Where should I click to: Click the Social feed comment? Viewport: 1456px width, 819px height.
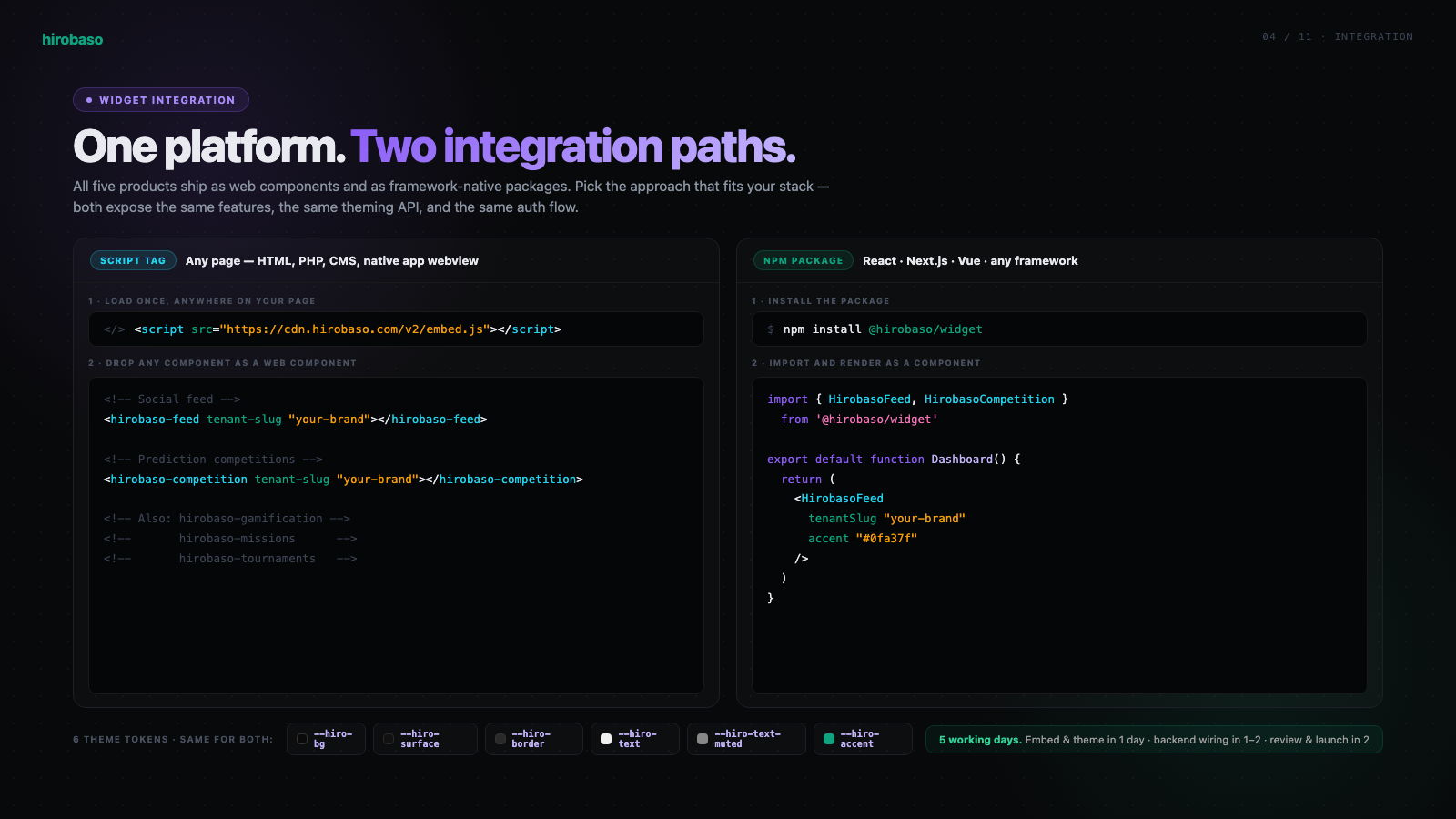click(x=172, y=399)
